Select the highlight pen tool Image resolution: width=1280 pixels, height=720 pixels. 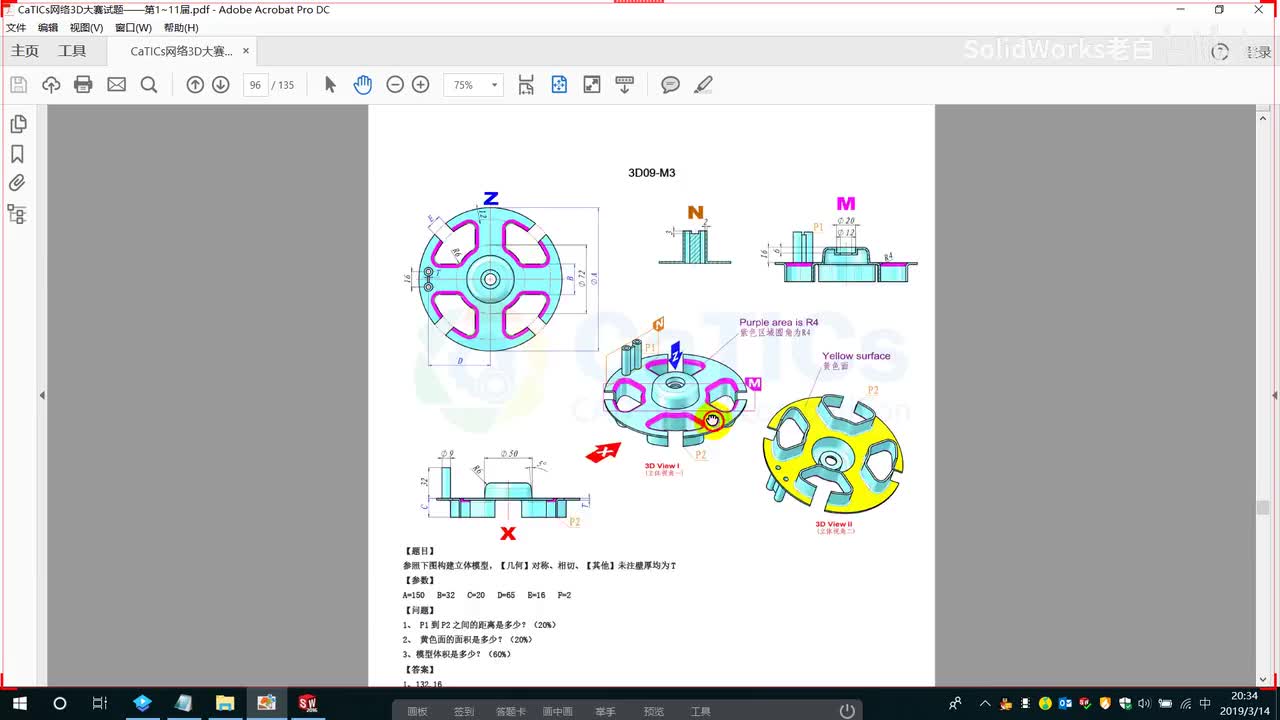(703, 85)
